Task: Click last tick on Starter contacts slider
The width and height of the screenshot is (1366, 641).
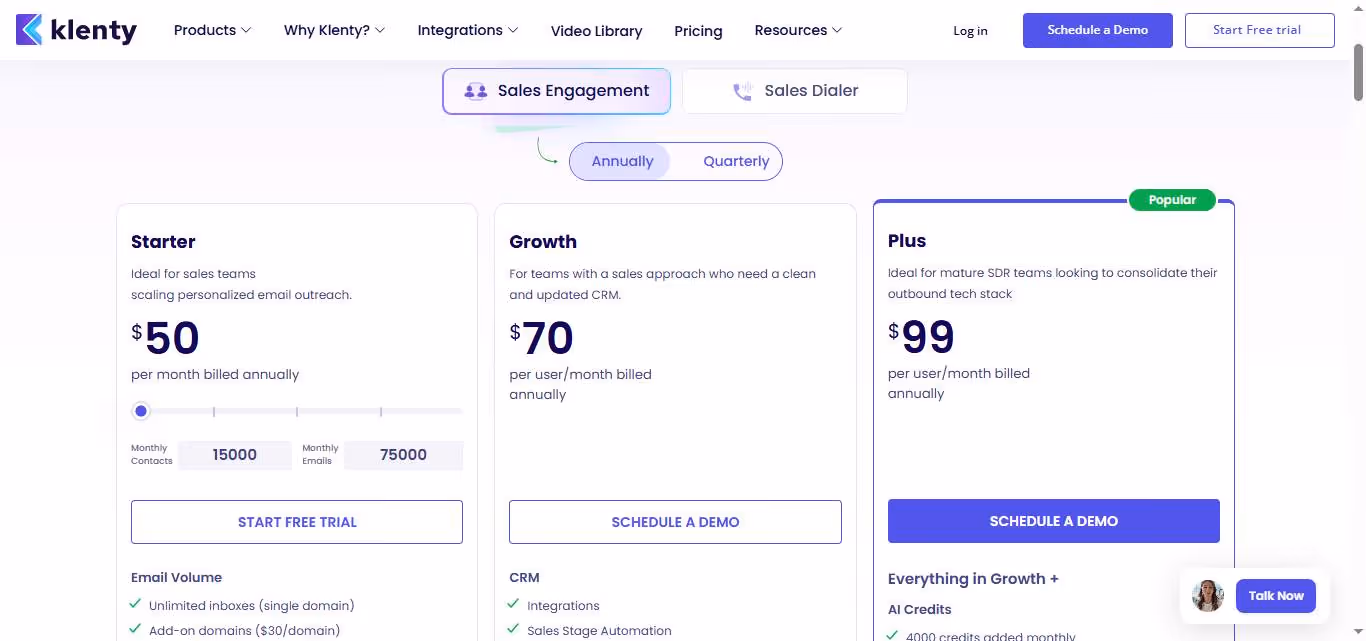Action: pyautogui.click(x=380, y=411)
